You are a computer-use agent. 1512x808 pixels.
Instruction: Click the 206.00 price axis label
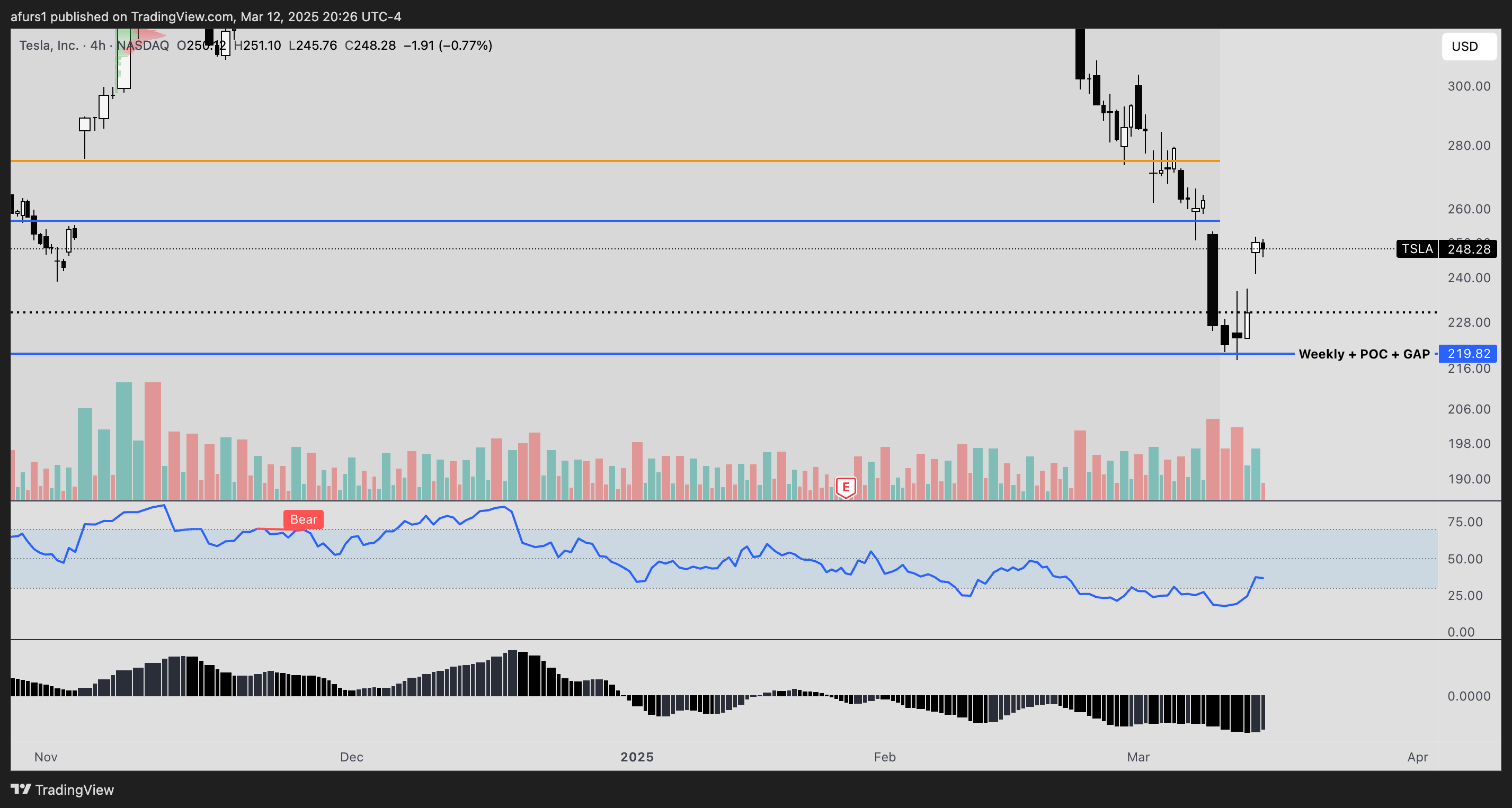coord(1469,409)
